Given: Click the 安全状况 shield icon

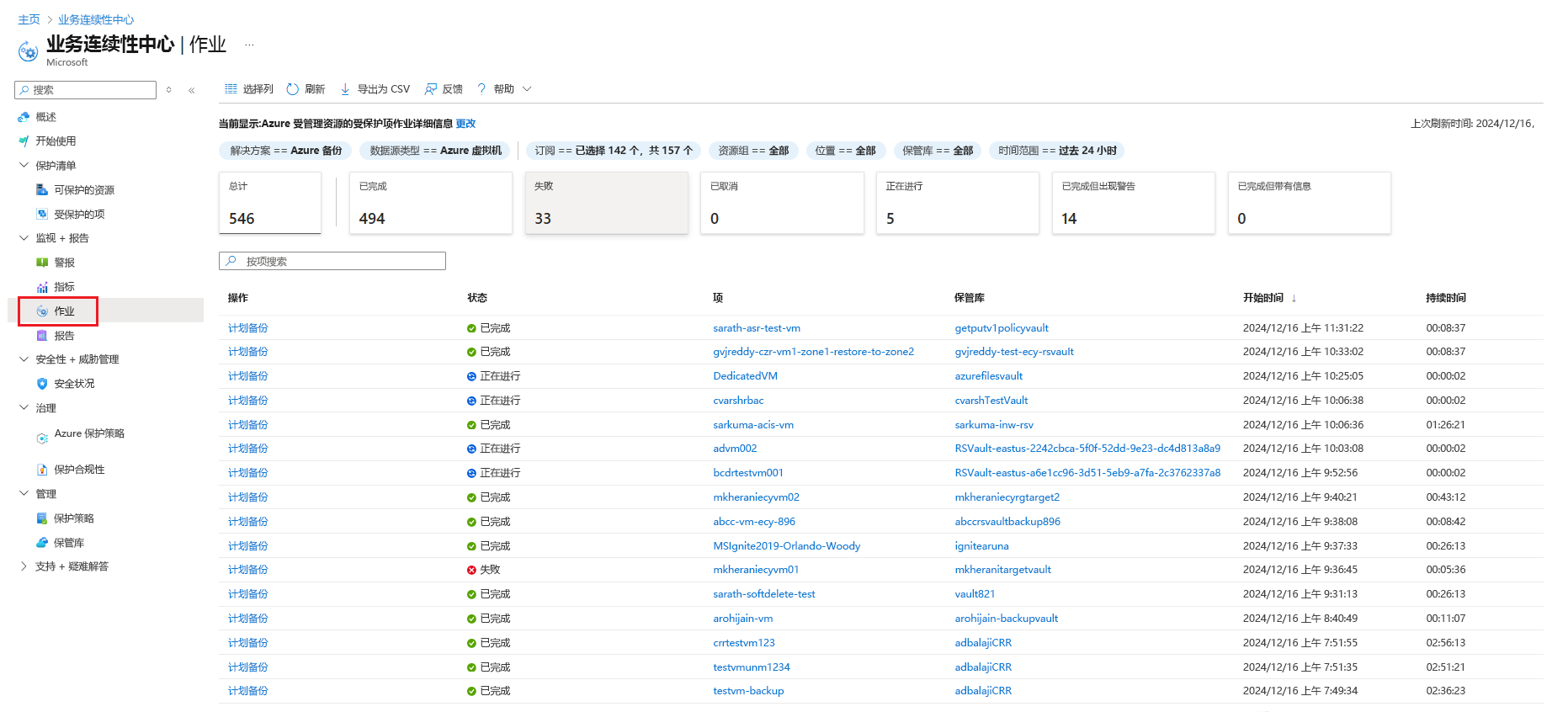Looking at the screenshot, I should click(42, 384).
